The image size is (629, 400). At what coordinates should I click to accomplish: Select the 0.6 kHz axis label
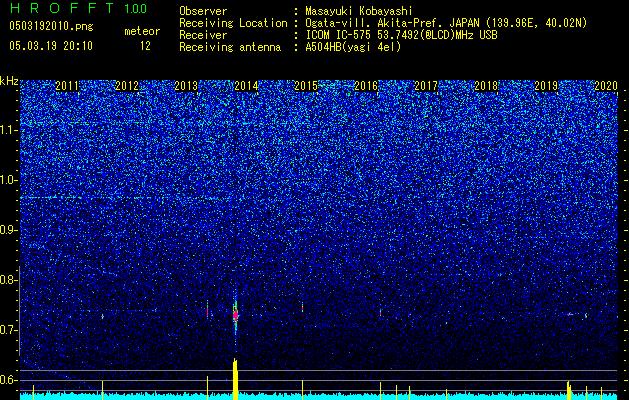pyautogui.click(x=9, y=380)
